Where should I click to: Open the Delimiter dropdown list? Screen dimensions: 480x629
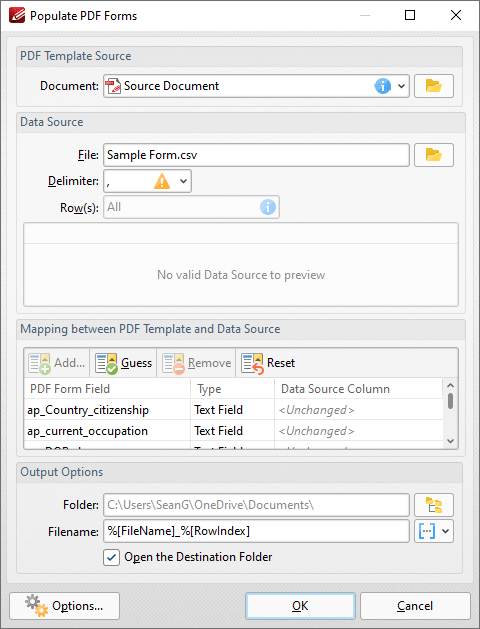point(183,181)
